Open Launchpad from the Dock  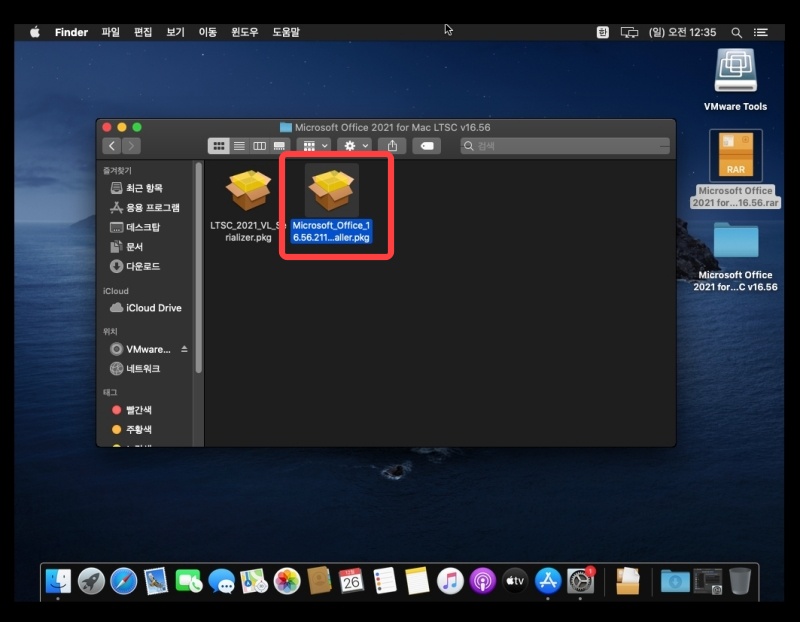click(91, 581)
